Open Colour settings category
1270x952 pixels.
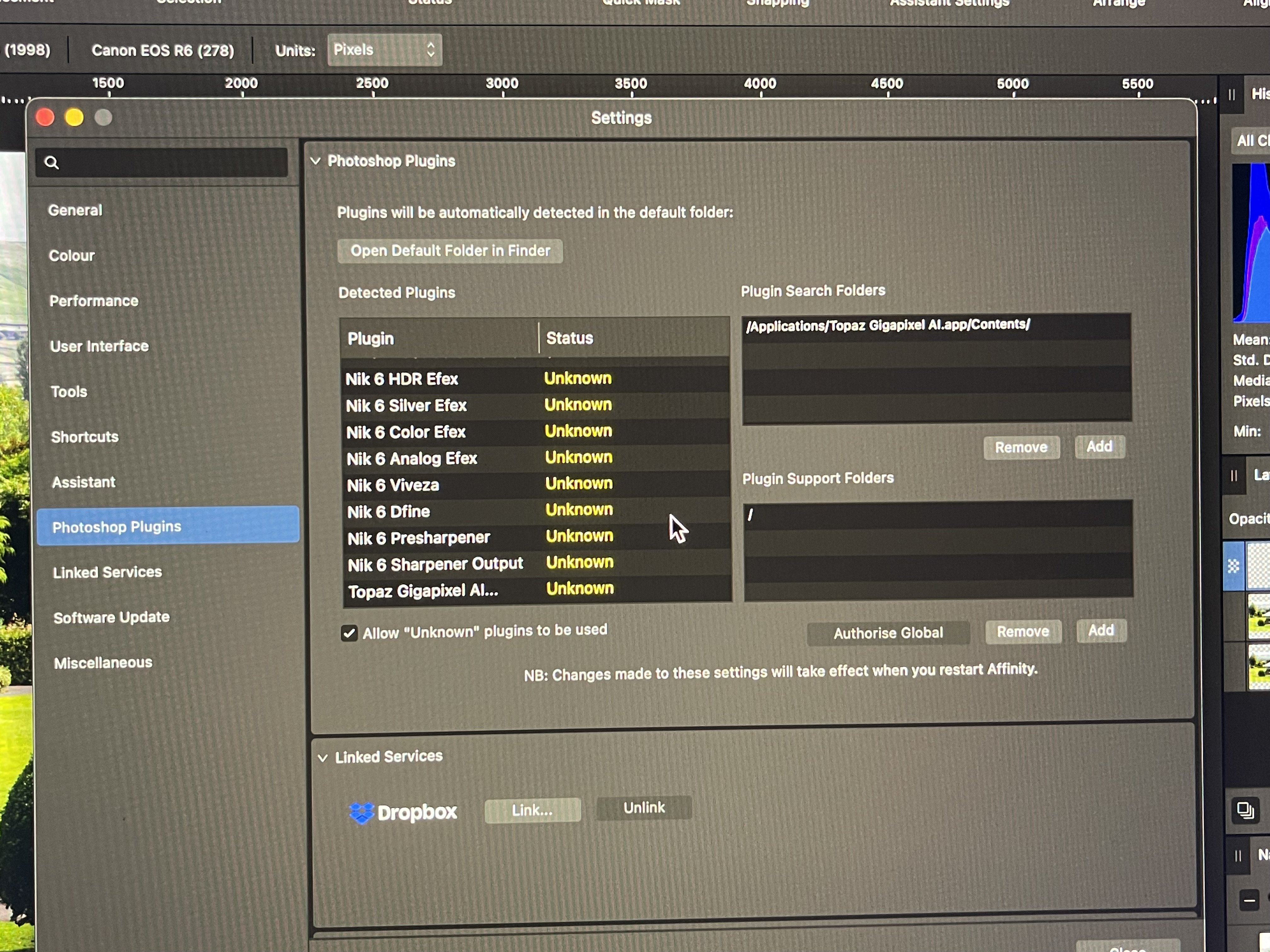[72, 256]
